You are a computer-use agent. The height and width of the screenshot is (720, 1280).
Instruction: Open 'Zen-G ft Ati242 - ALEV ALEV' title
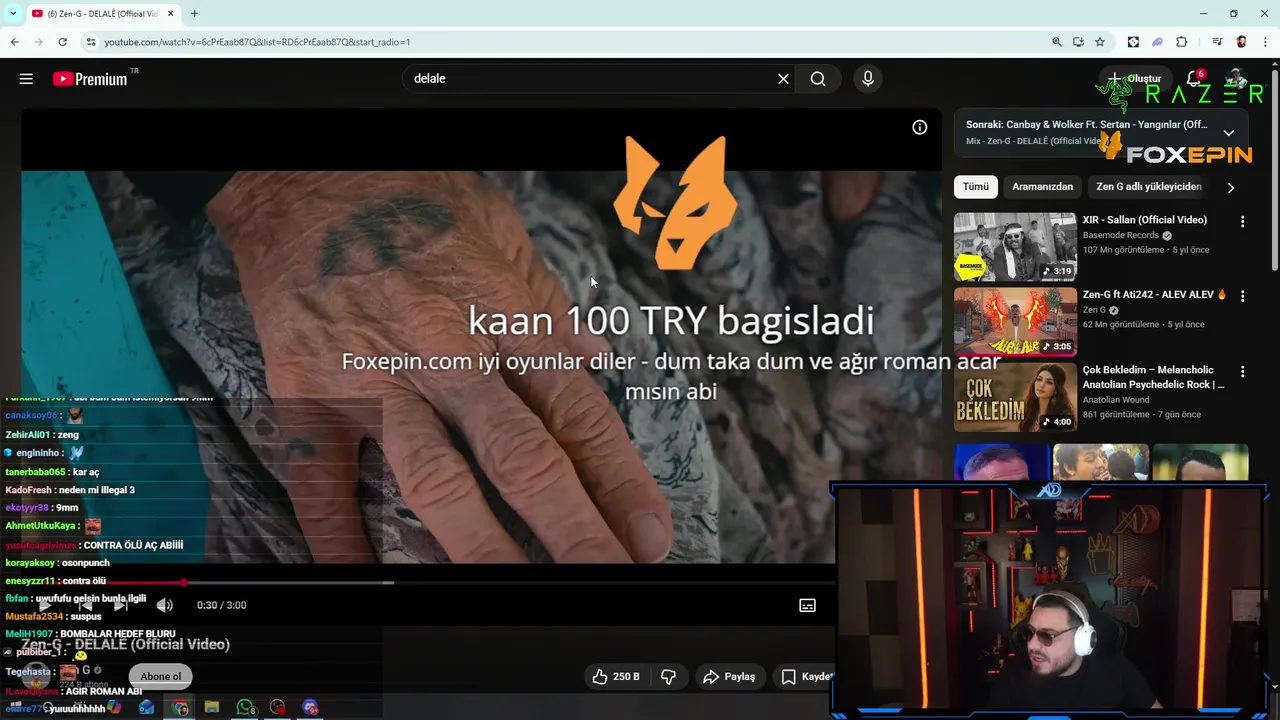click(x=1154, y=295)
